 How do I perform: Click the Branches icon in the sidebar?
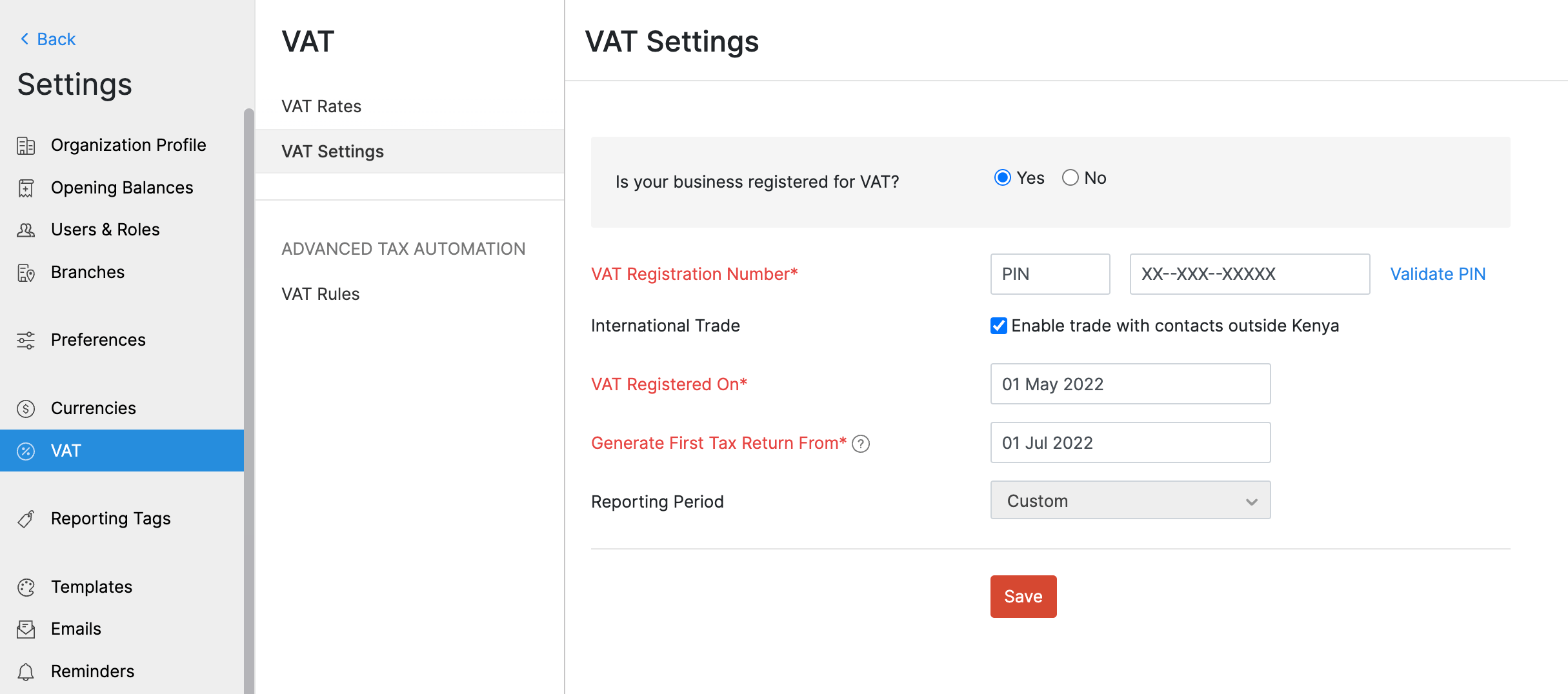click(26, 272)
